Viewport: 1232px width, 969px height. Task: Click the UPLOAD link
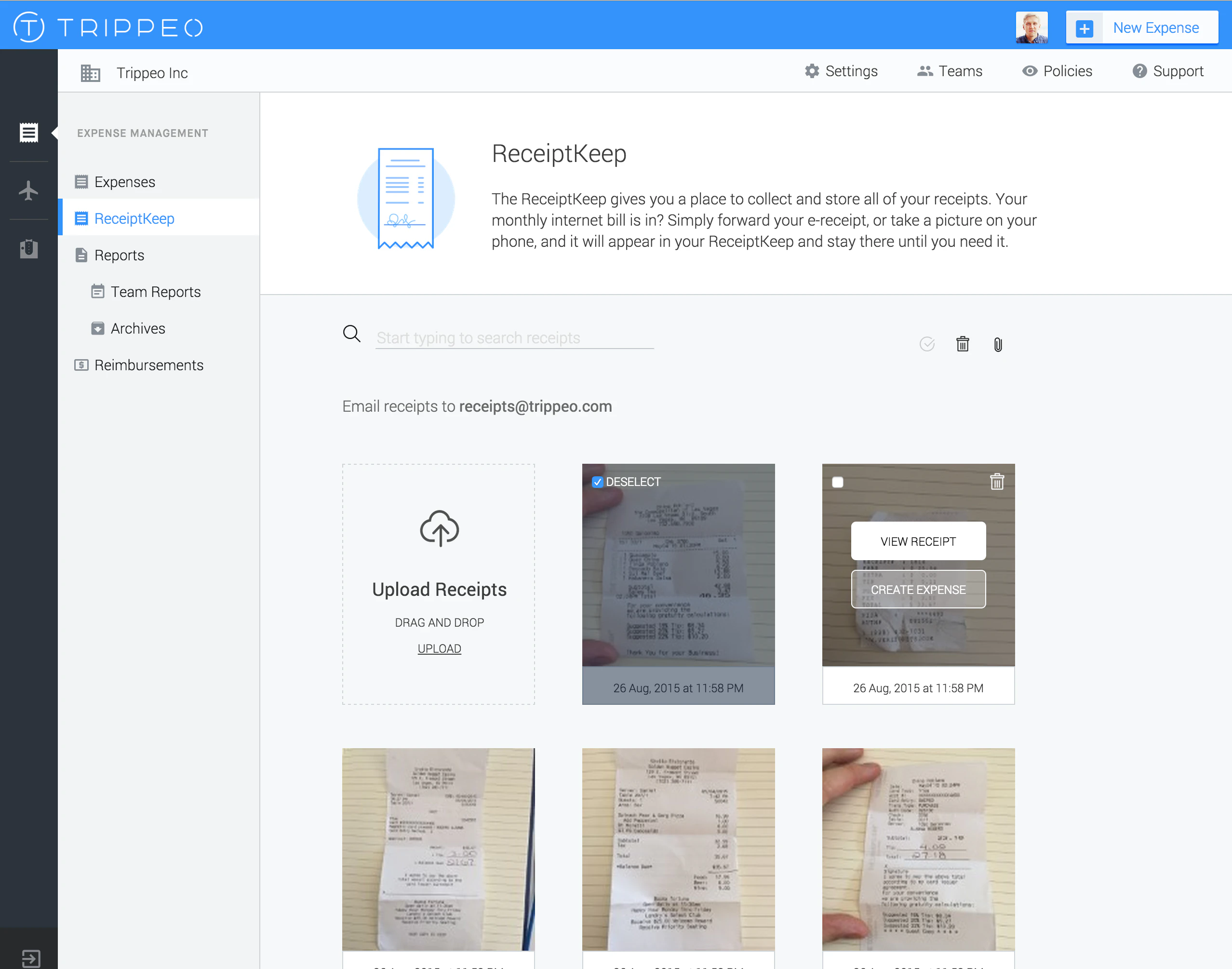[x=439, y=648]
